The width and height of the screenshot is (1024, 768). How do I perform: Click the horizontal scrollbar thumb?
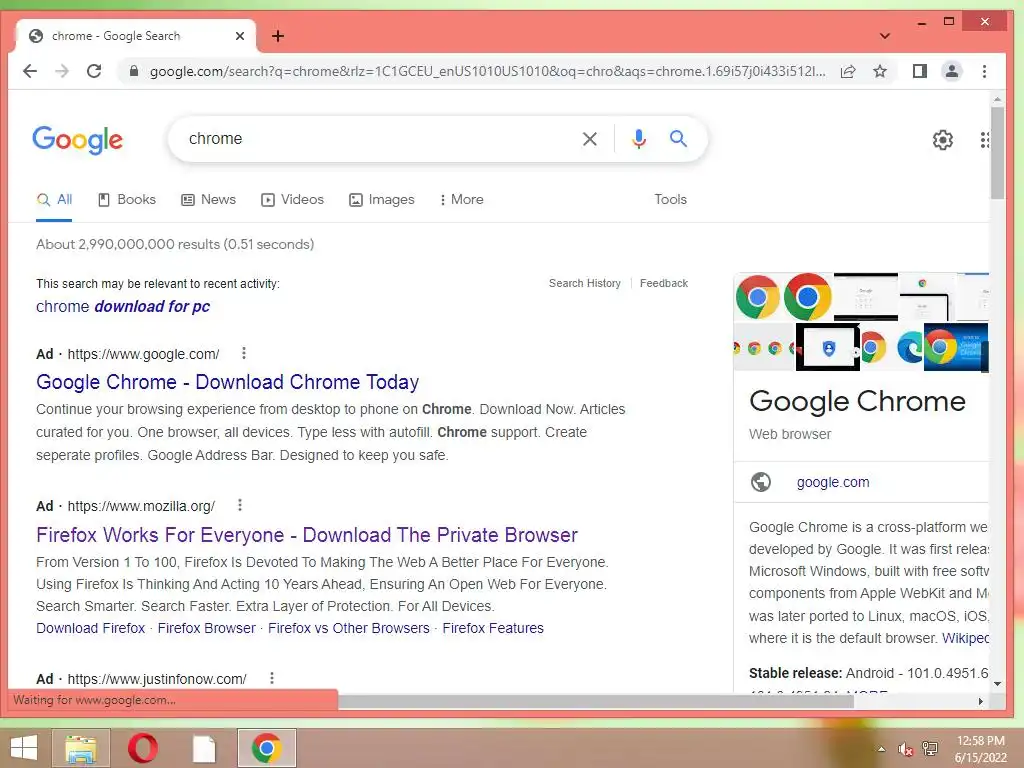(595, 701)
